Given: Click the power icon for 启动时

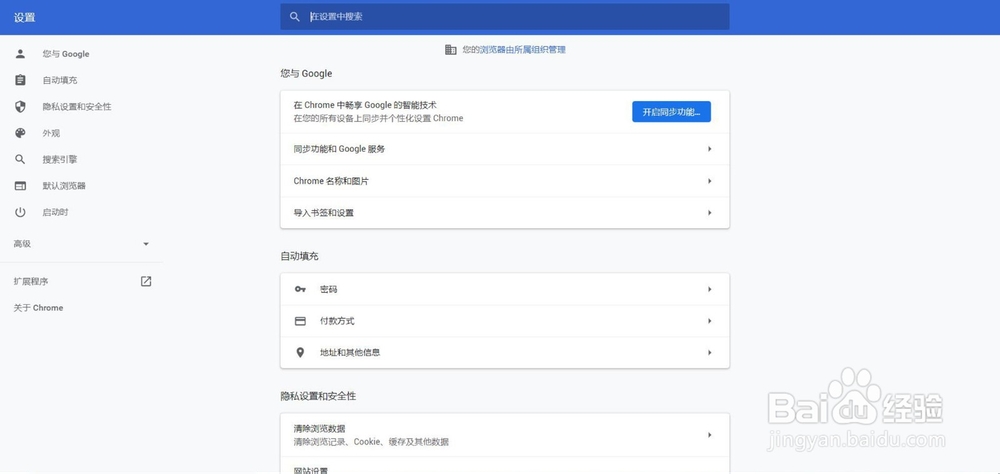Looking at the screenshot, I should (x=20, y=212).
